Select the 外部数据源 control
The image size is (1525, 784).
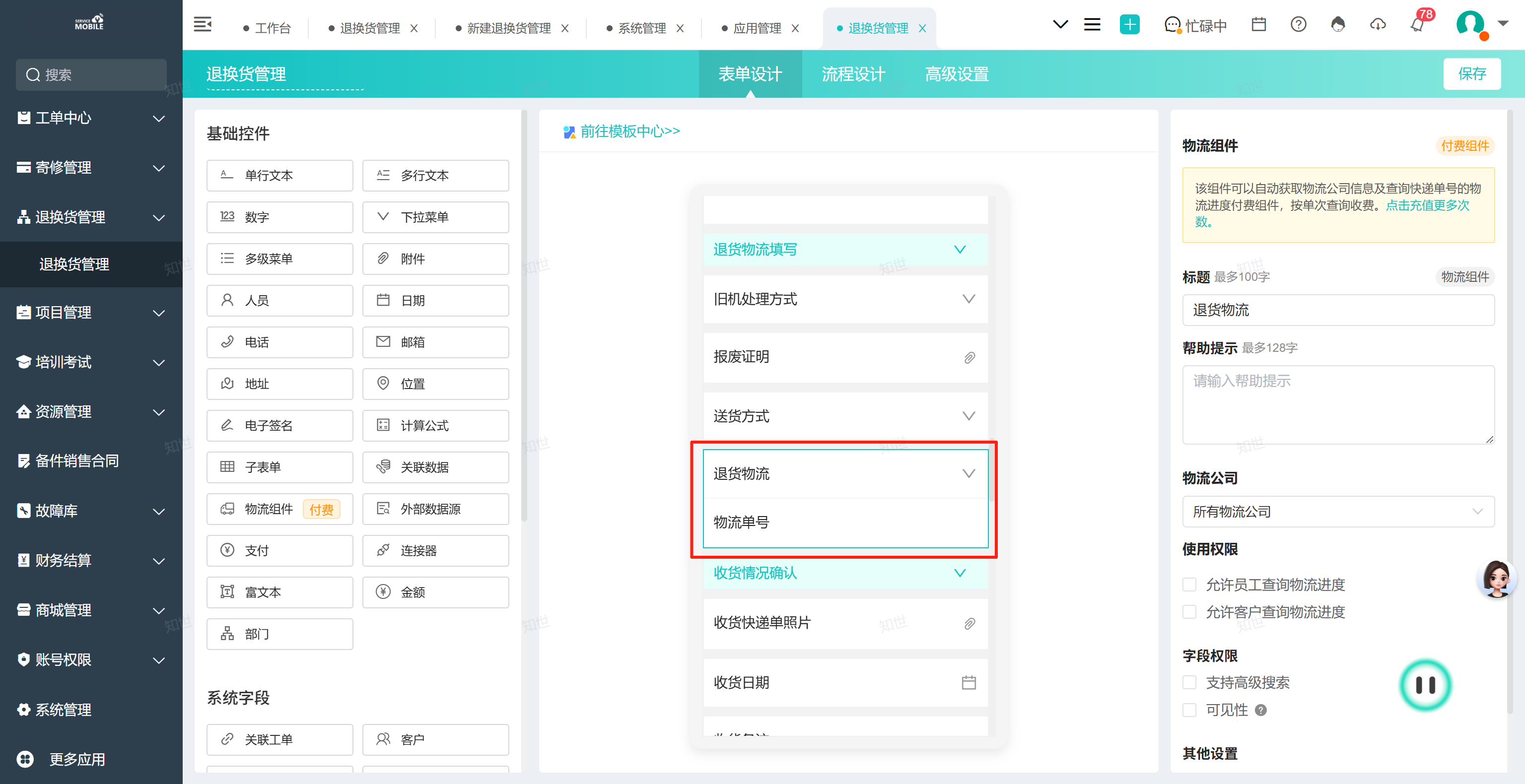pos(435,509)
